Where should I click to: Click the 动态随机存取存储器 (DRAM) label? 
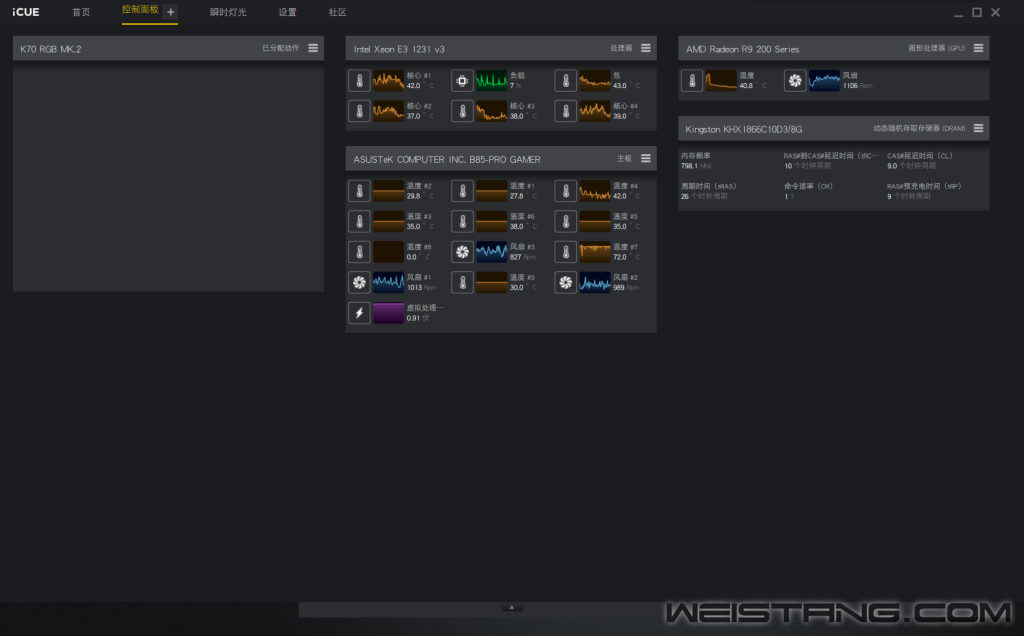click(x=919, y=129)
